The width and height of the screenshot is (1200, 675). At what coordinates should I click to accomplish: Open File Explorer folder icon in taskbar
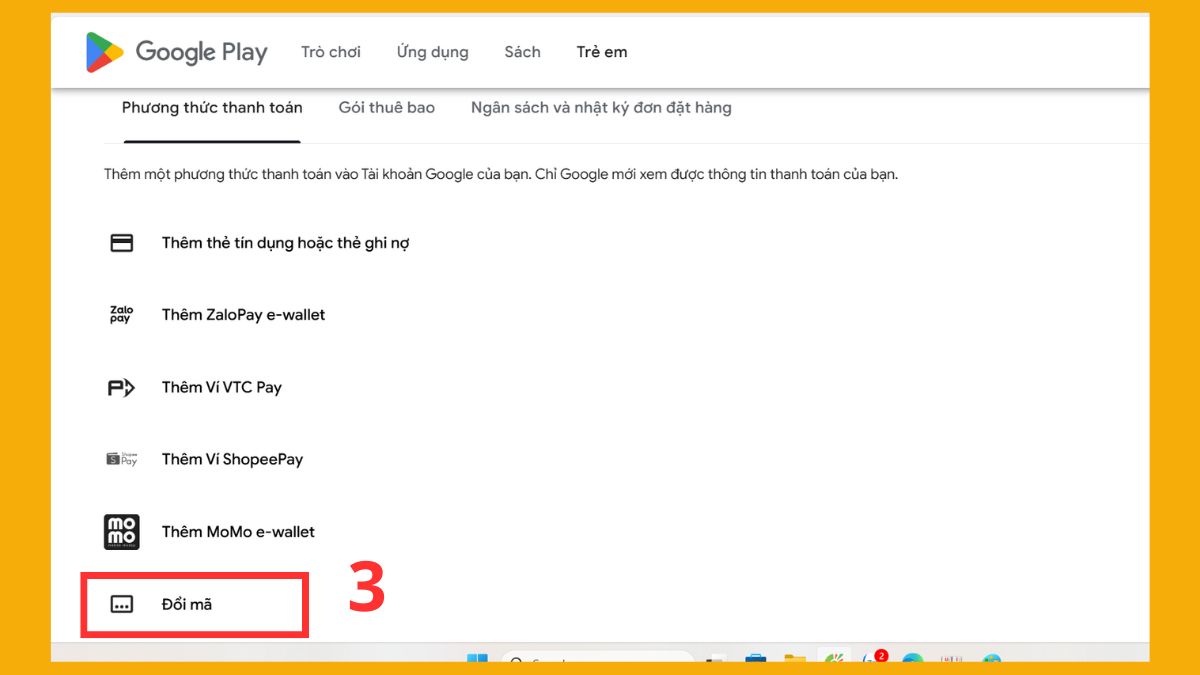pyautogui.click(x=795, y=659)
